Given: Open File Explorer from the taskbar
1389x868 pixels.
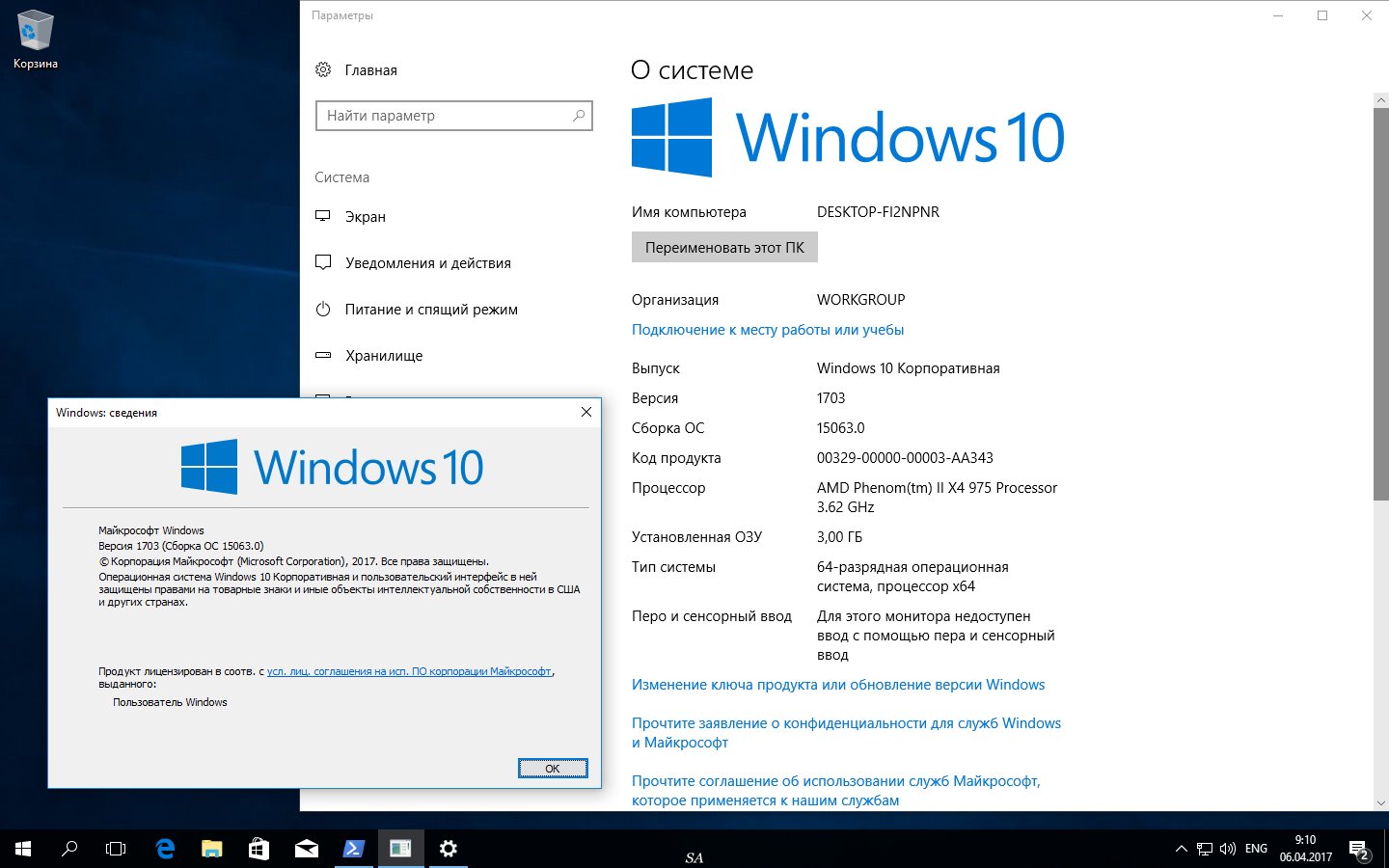Looking at the screenshot, I should coord(211,849).
